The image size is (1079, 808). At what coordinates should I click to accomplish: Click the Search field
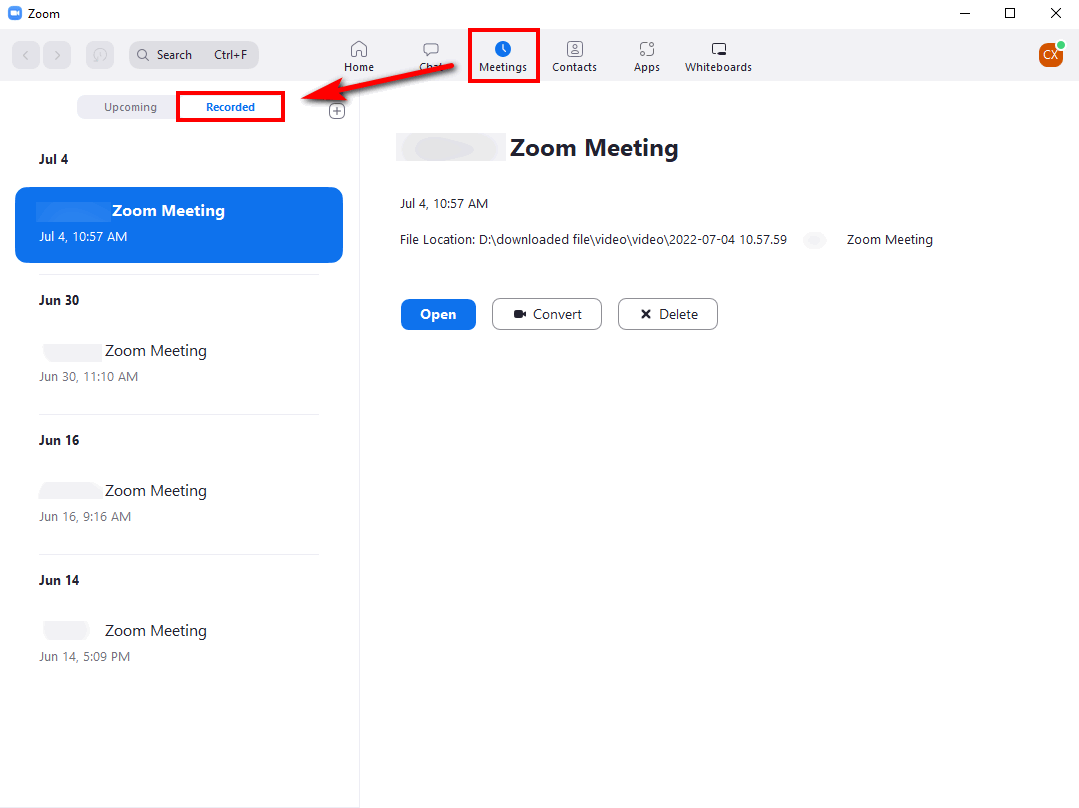(193, 55)
